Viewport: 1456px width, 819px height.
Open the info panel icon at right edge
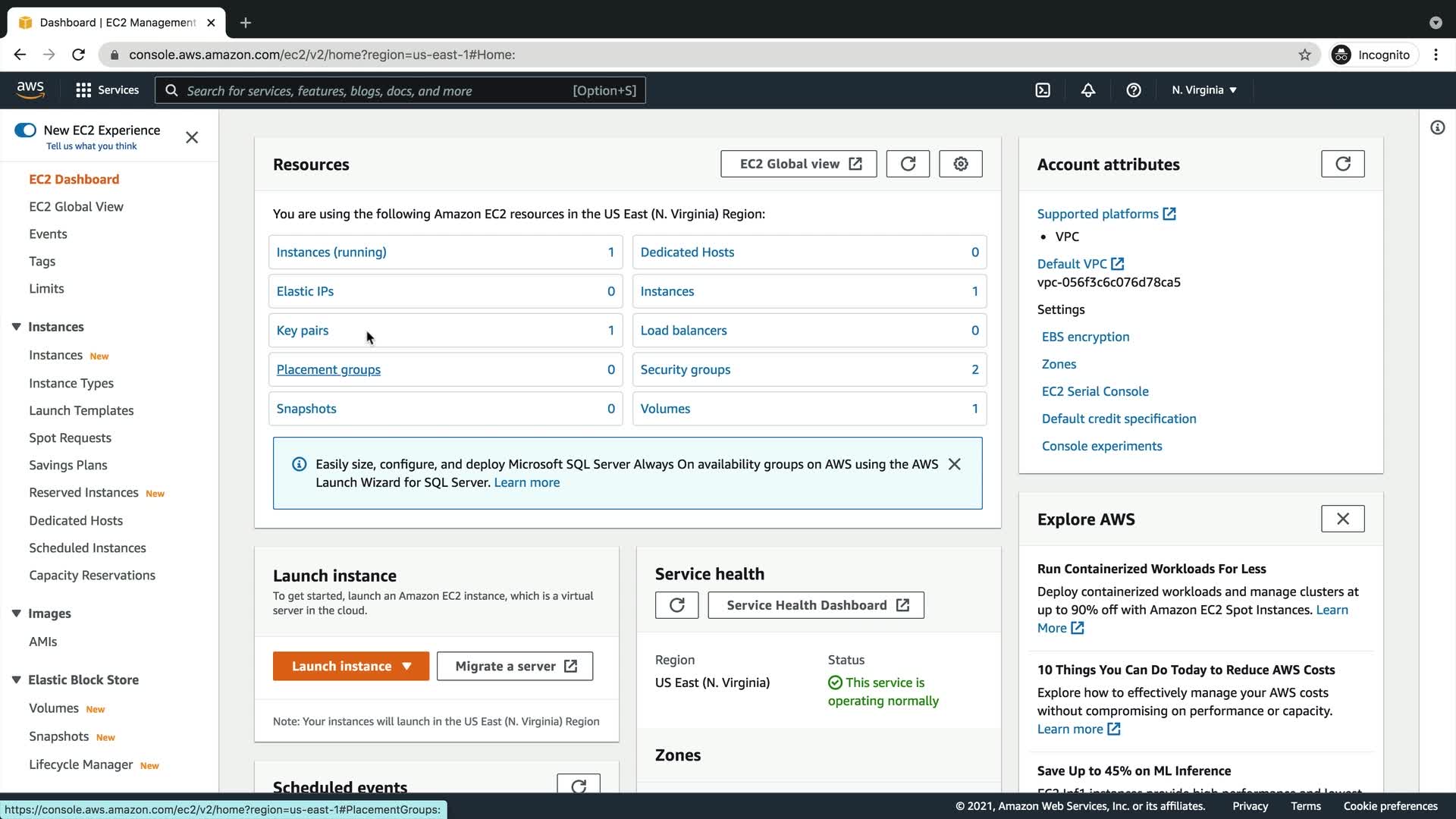click(1437, 127)
